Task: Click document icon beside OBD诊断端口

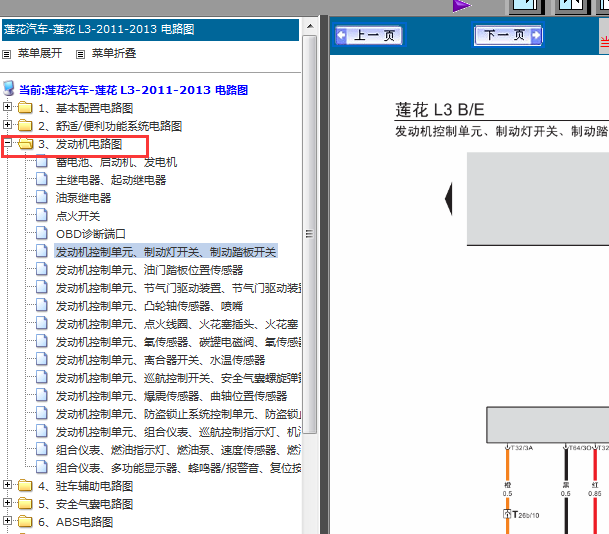Action: point(42,233)
